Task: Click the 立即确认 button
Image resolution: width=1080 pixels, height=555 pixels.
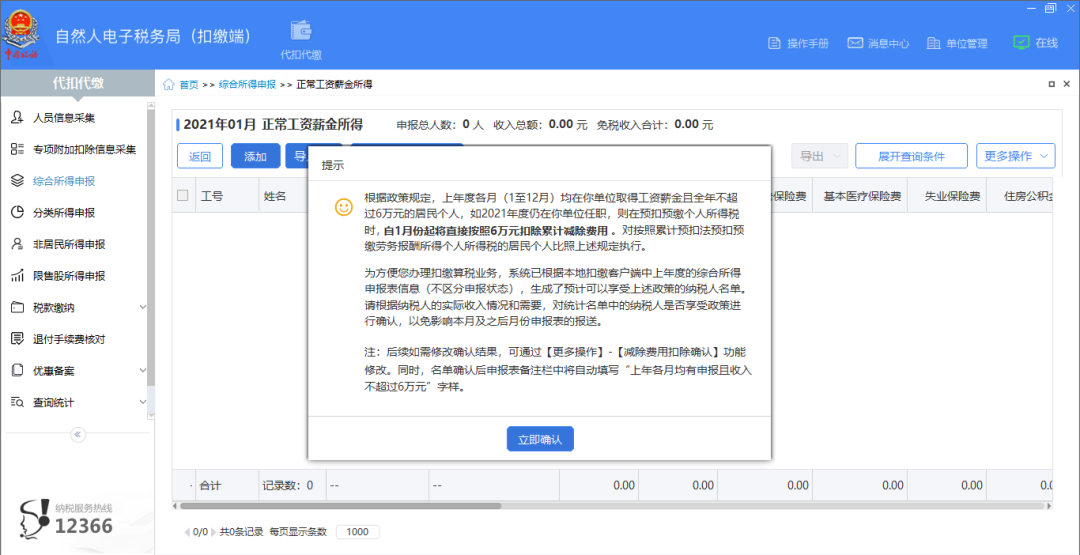Action: pyautogui.click(x=539, y=439)
